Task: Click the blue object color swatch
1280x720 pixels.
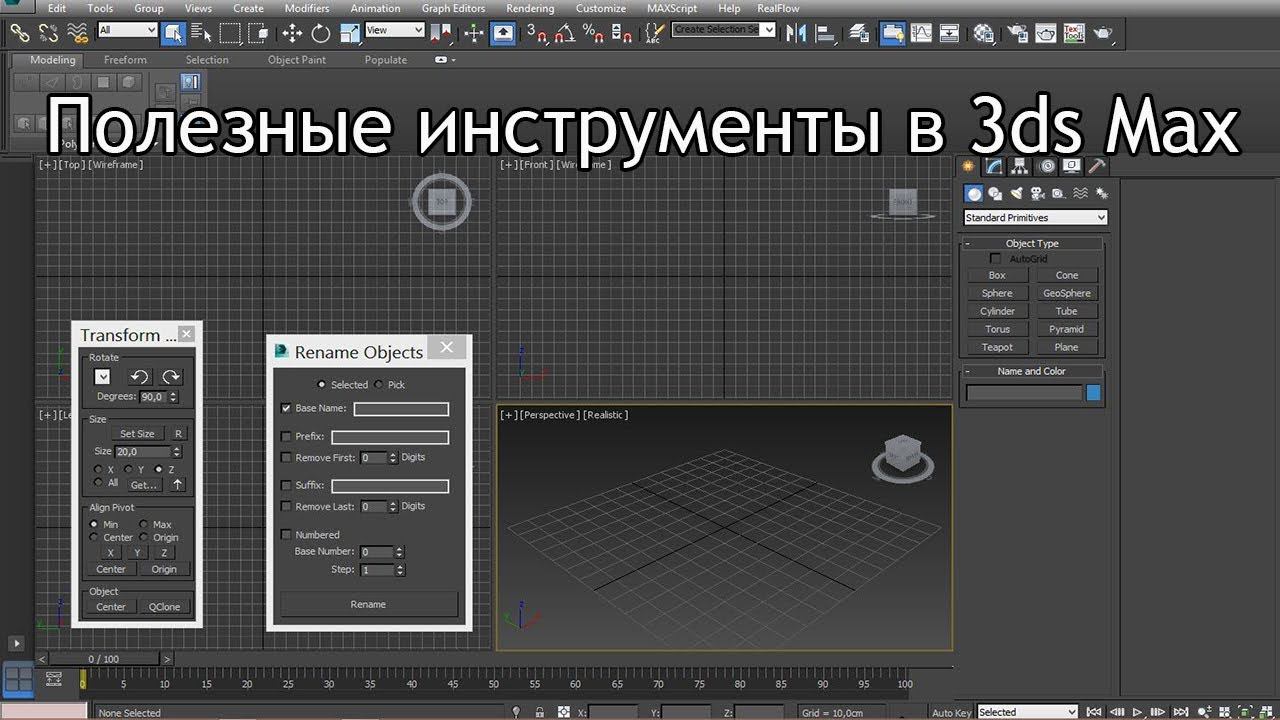Action: click(1093, 393)
